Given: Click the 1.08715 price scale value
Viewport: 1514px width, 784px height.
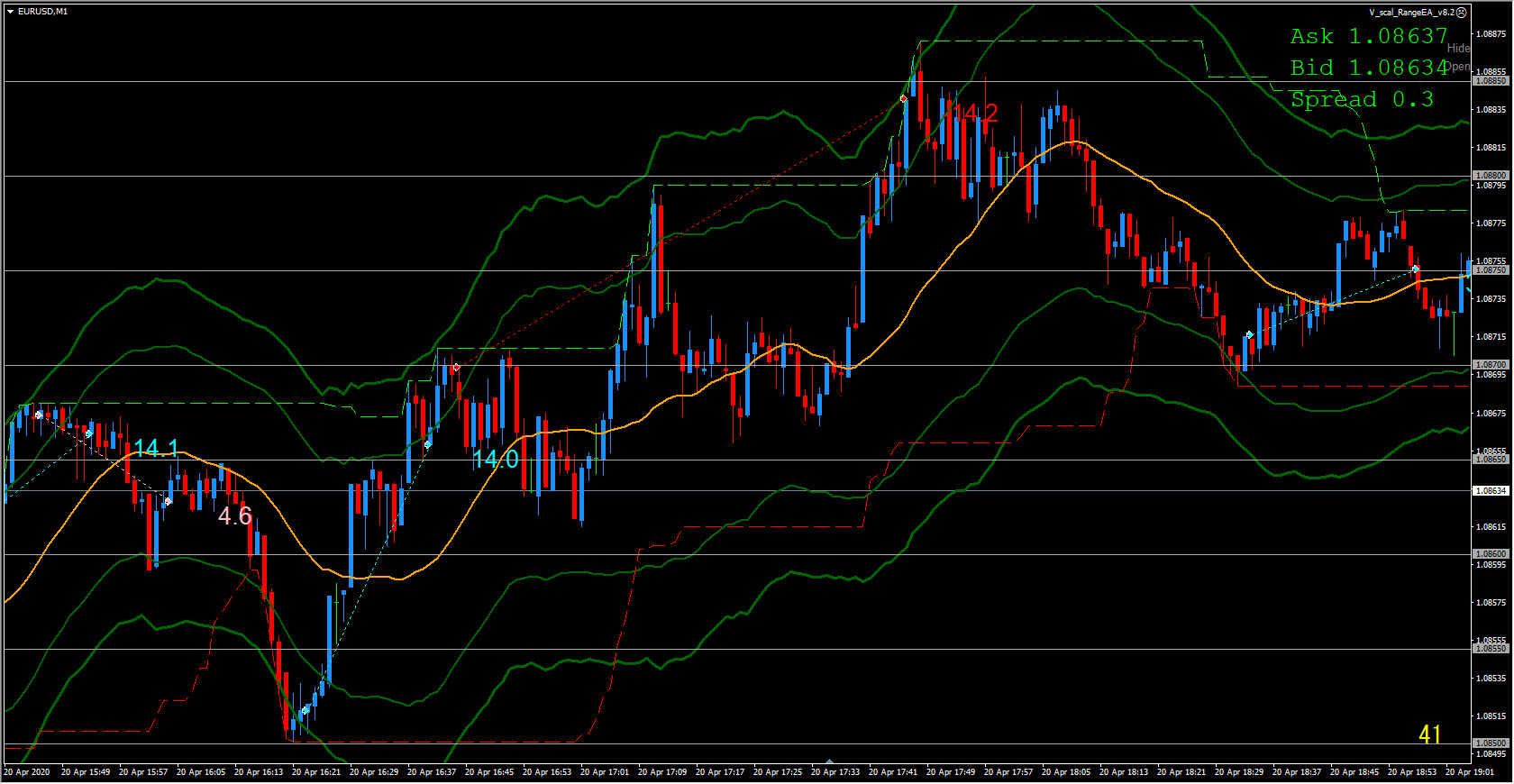Looking at the screenshot, I should tap(1491, 337).
